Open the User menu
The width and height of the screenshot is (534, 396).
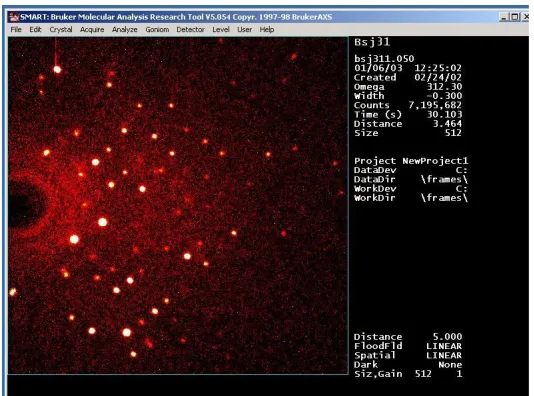(x=245, y=30)
